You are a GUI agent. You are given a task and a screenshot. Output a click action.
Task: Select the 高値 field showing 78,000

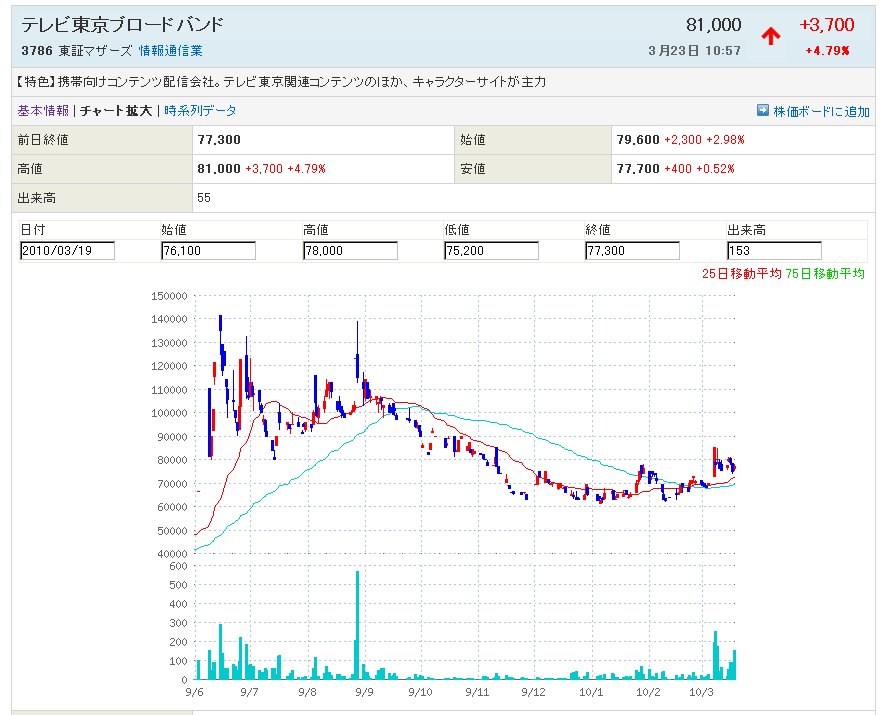350,251
